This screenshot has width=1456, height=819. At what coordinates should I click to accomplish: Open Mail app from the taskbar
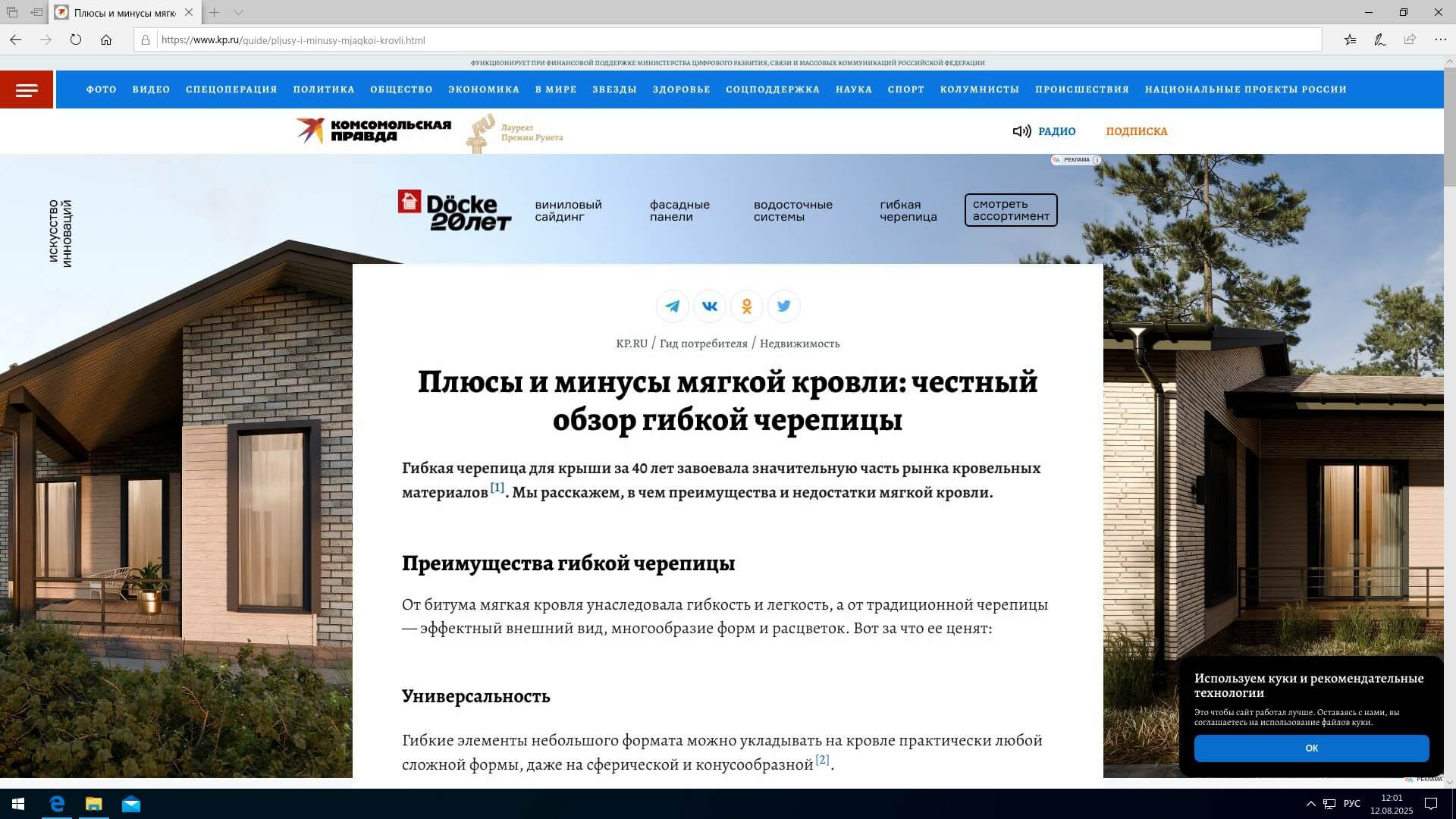(131, 804)
